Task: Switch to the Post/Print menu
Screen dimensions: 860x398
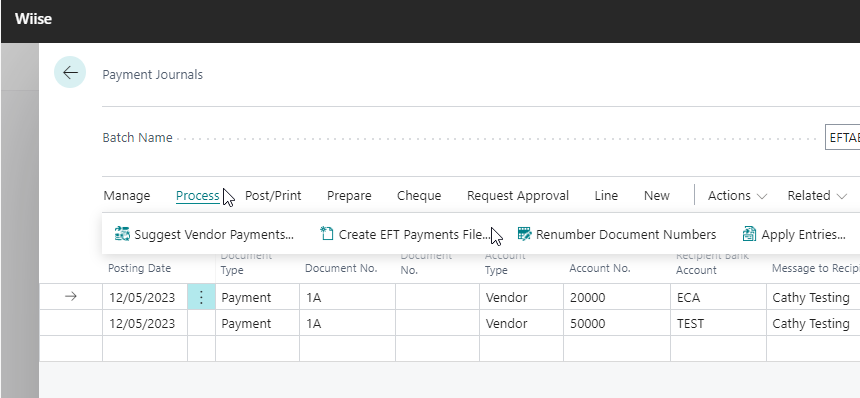Action: [x=273, y=196]
